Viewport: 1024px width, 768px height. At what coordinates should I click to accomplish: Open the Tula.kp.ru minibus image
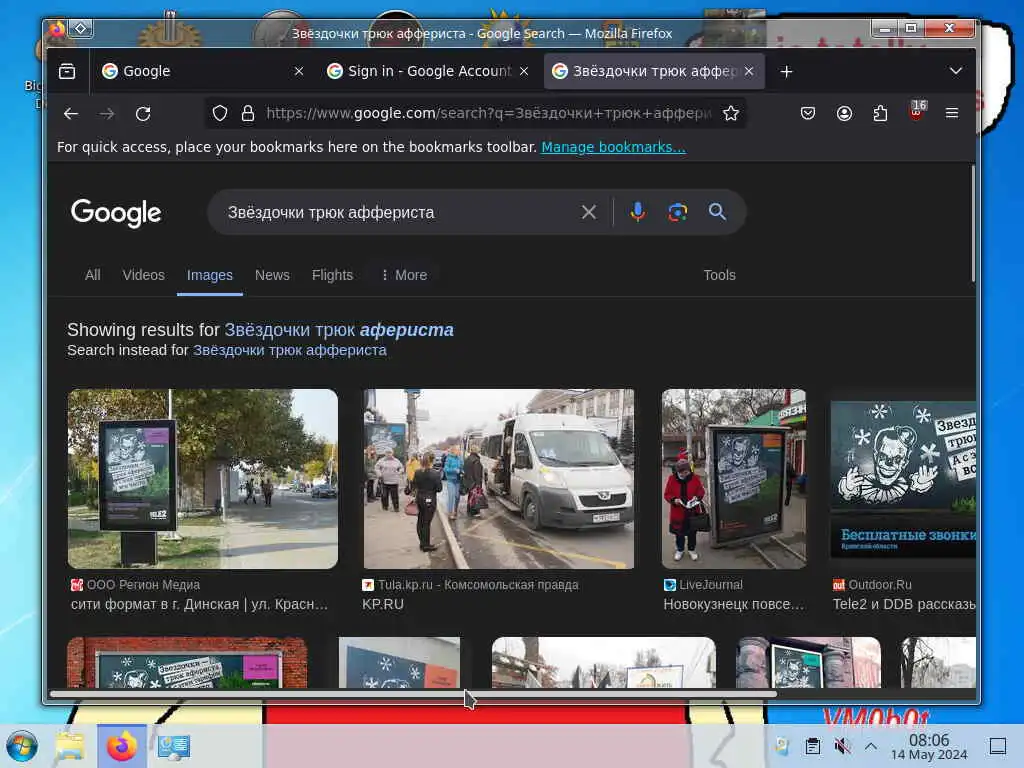[x=499, y=479]
